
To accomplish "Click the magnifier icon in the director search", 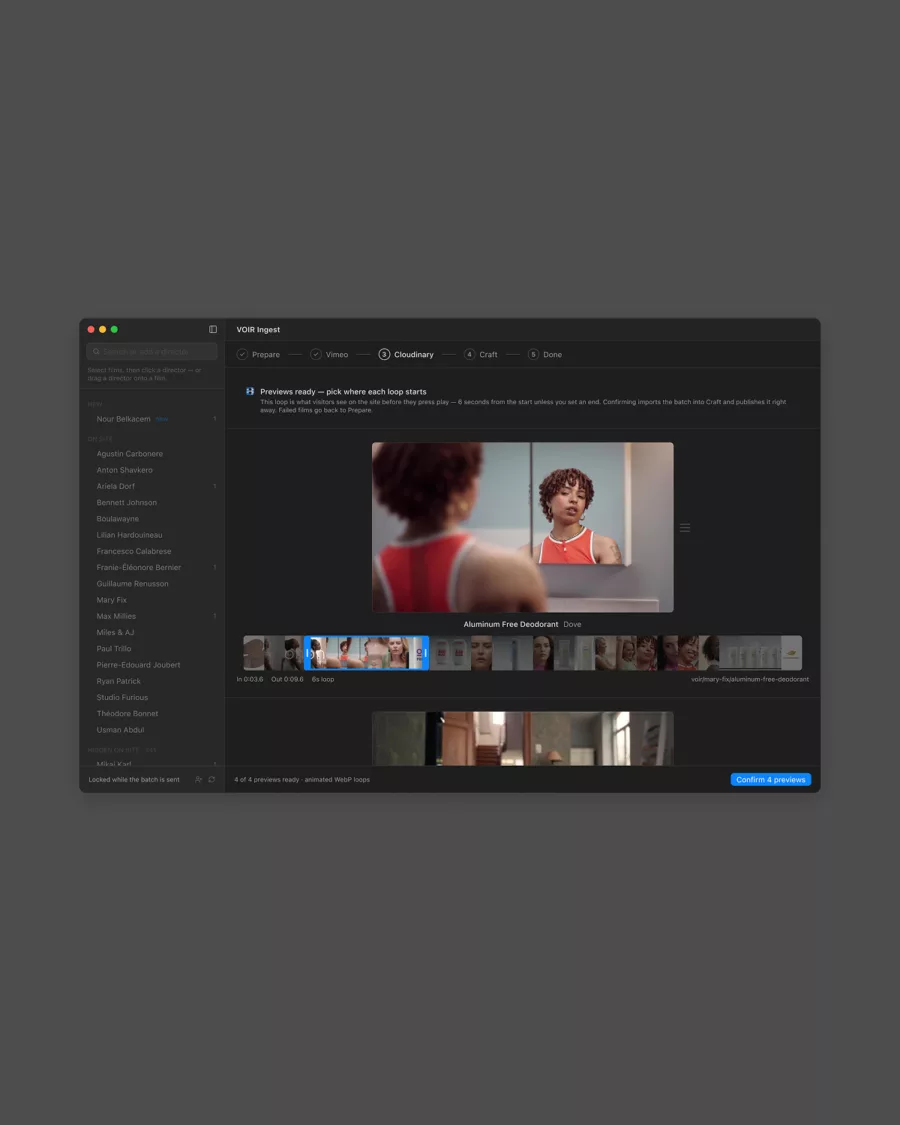I will 96,352.
